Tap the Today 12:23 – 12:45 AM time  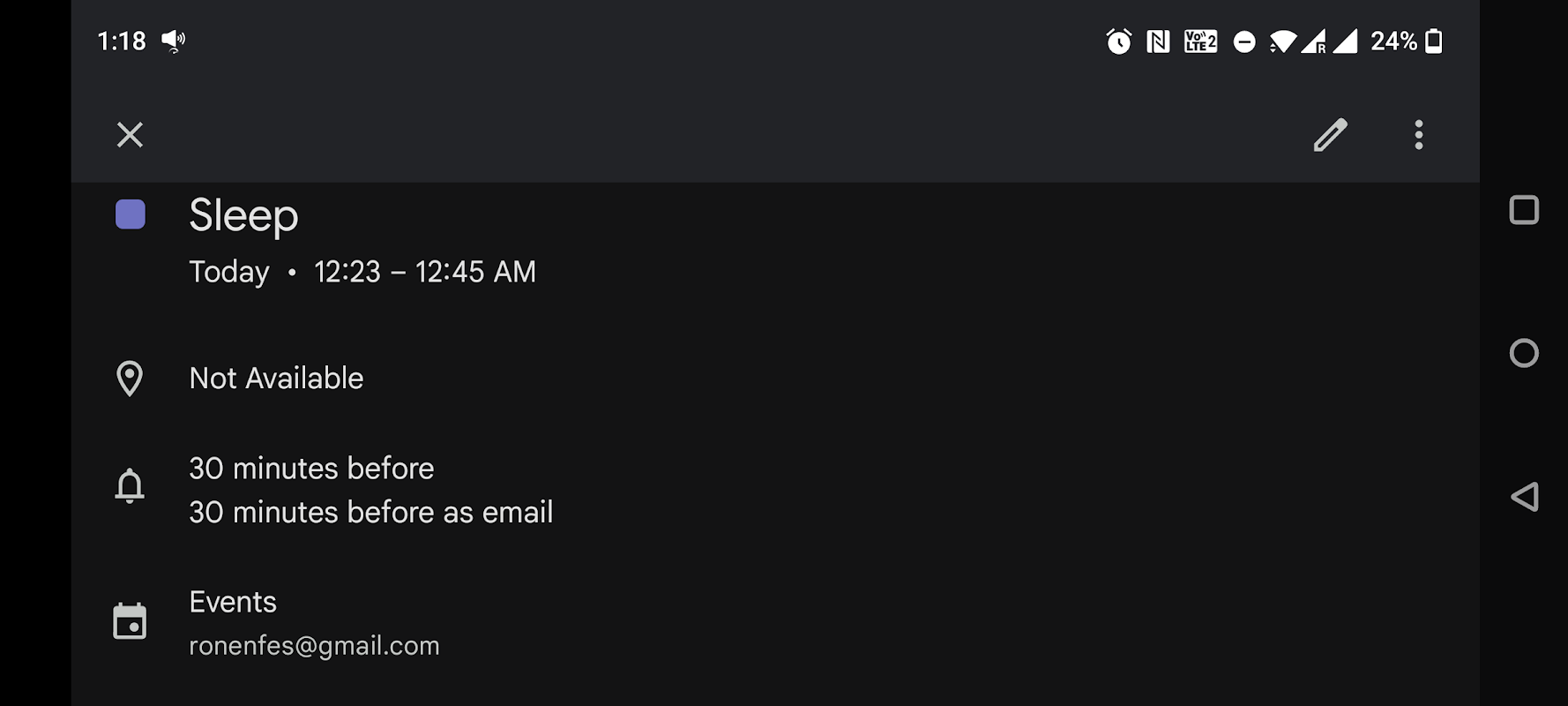pyautogui.click(x=362, y=272)
